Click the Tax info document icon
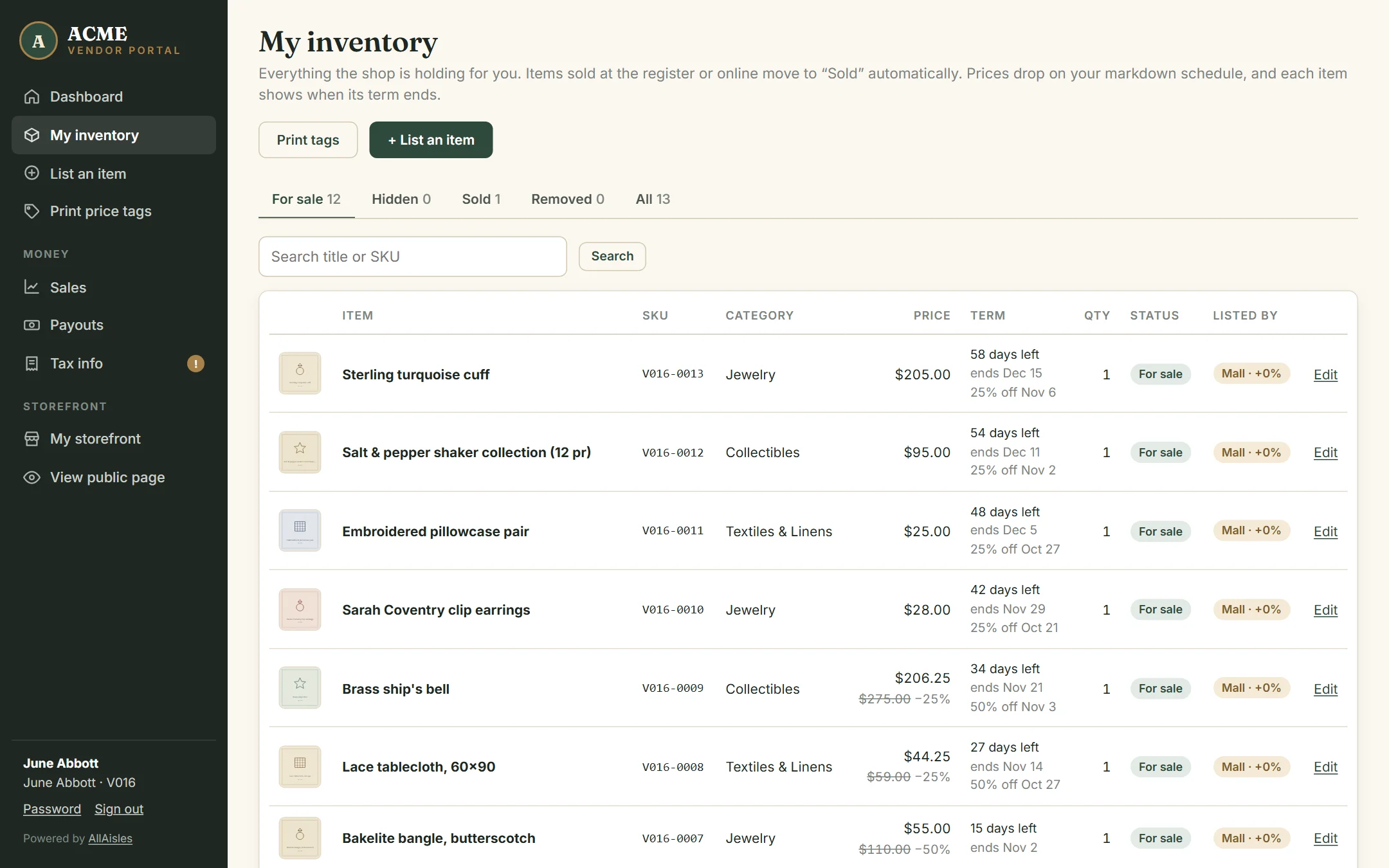 [32, 363]
